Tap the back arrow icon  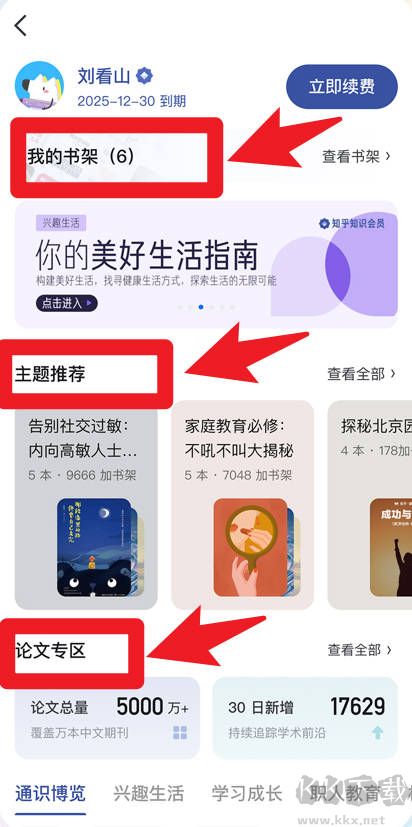pyautogui.click(x=20, y=25)
